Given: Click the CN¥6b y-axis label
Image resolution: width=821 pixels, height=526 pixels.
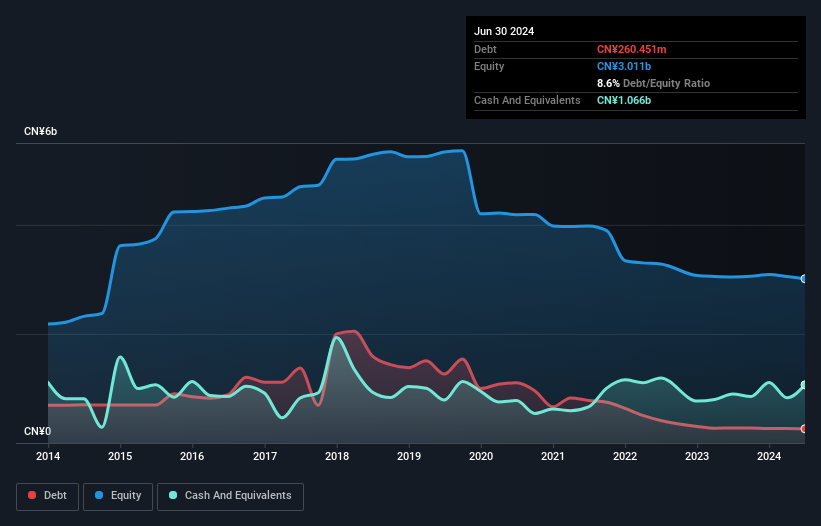Looking at the screenshot, I should tap(41, 132).
